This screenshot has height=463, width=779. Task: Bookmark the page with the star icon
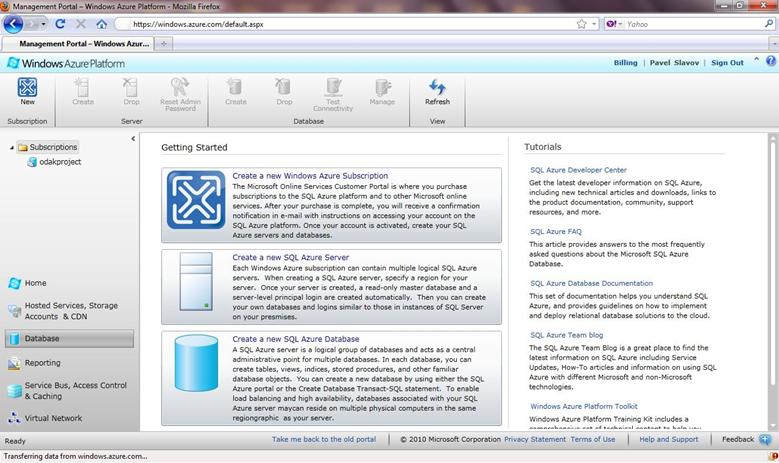tap(581, 24)
